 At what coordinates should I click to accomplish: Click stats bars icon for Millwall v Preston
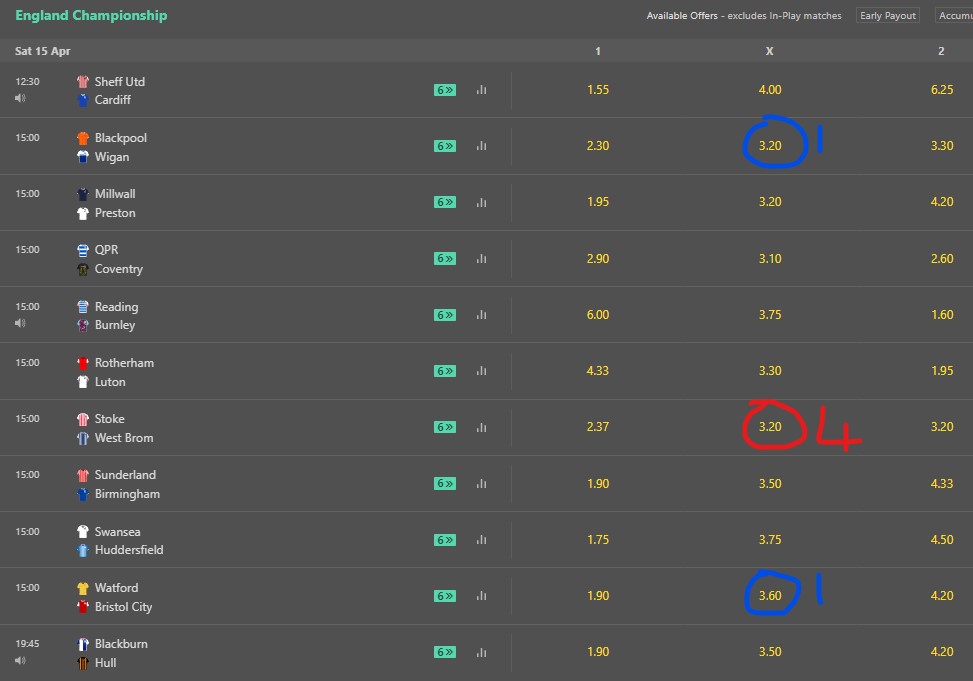coord(481,202)
